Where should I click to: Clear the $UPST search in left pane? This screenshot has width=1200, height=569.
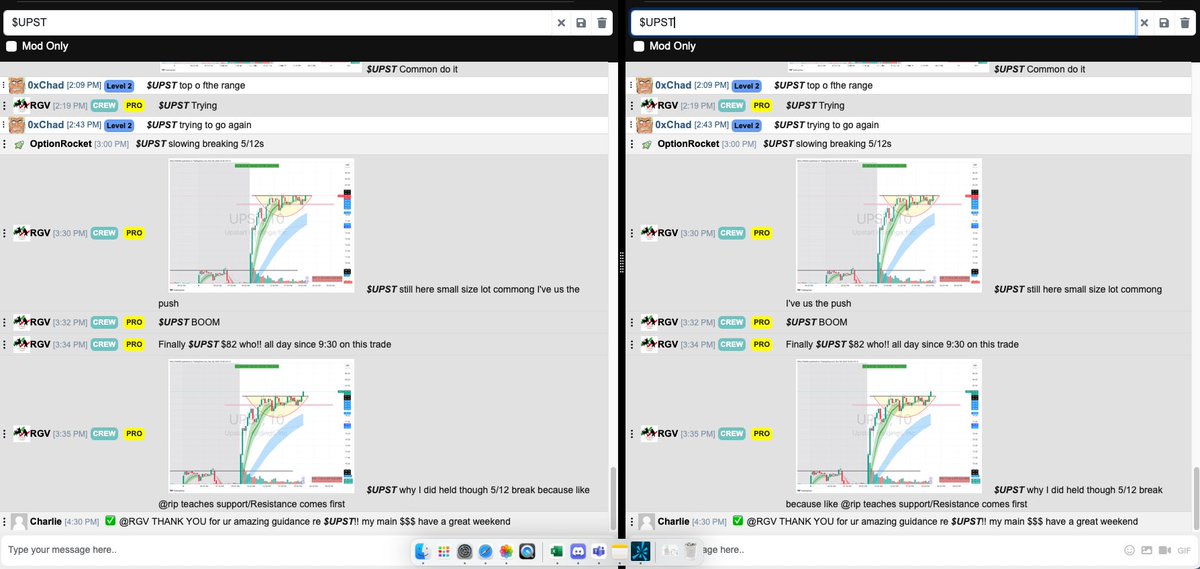pos(561,22)
